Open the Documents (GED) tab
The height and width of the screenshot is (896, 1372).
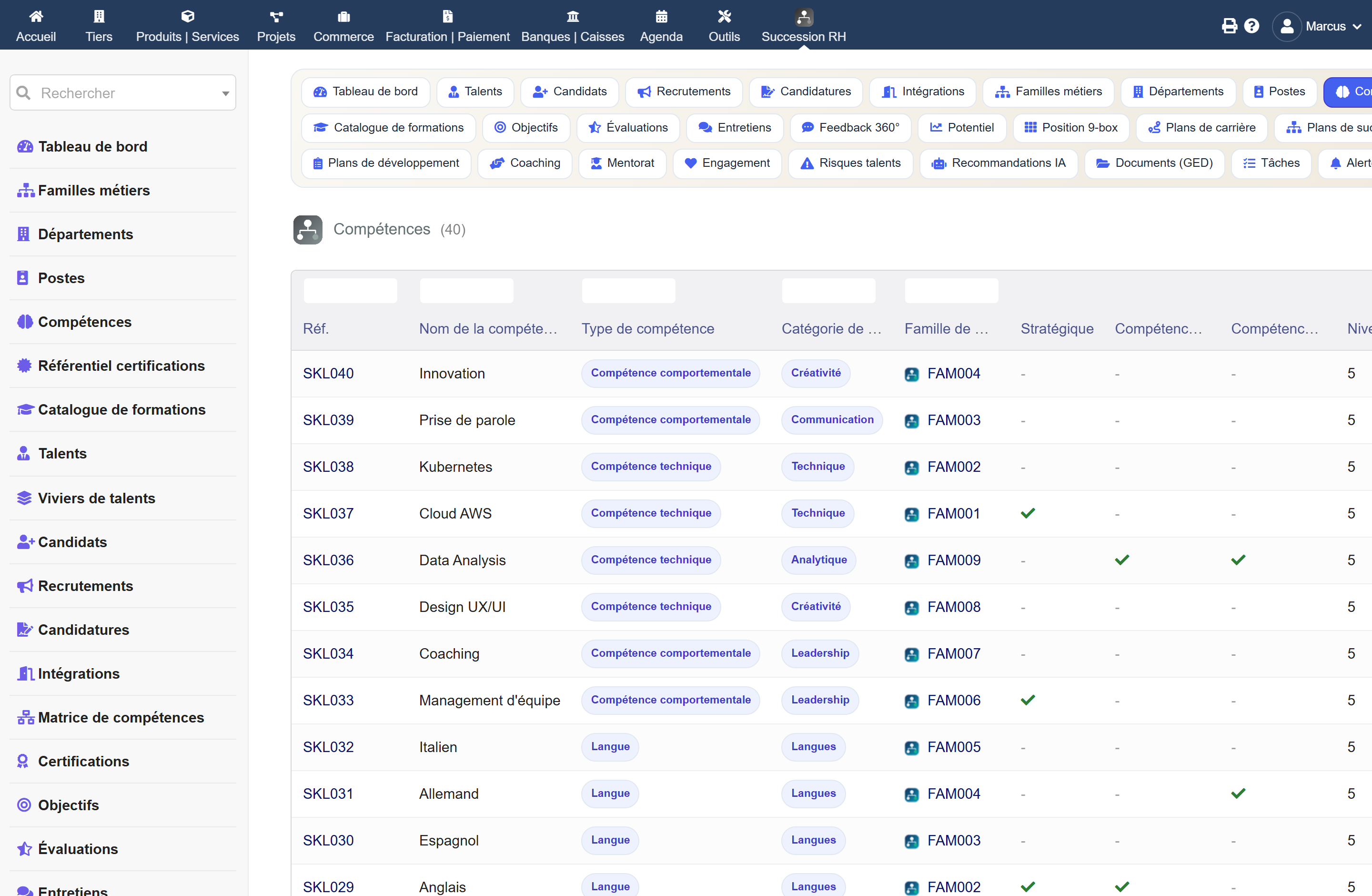coord(1154,163)
